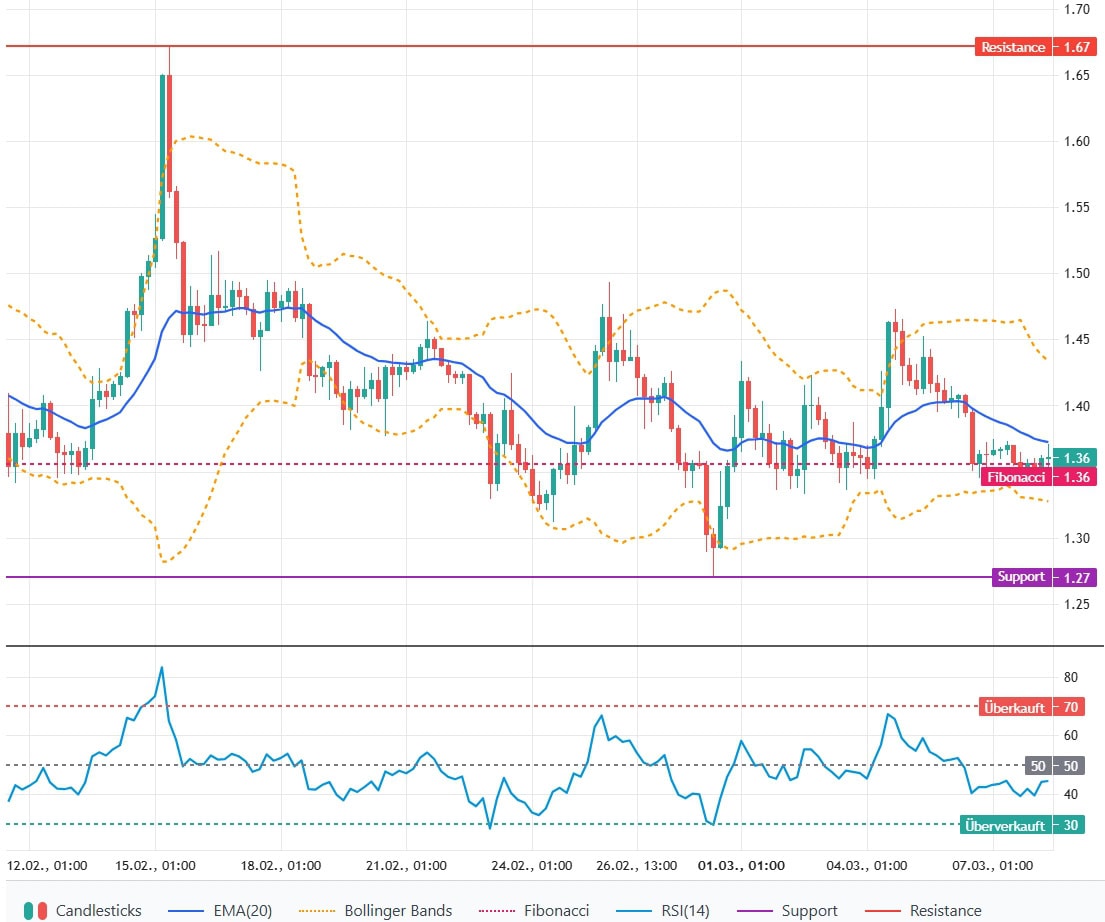Toggle the RSI(14) series via legend text
The width and height of the screenshot is (1105, 922).
(x=687, y=910)
